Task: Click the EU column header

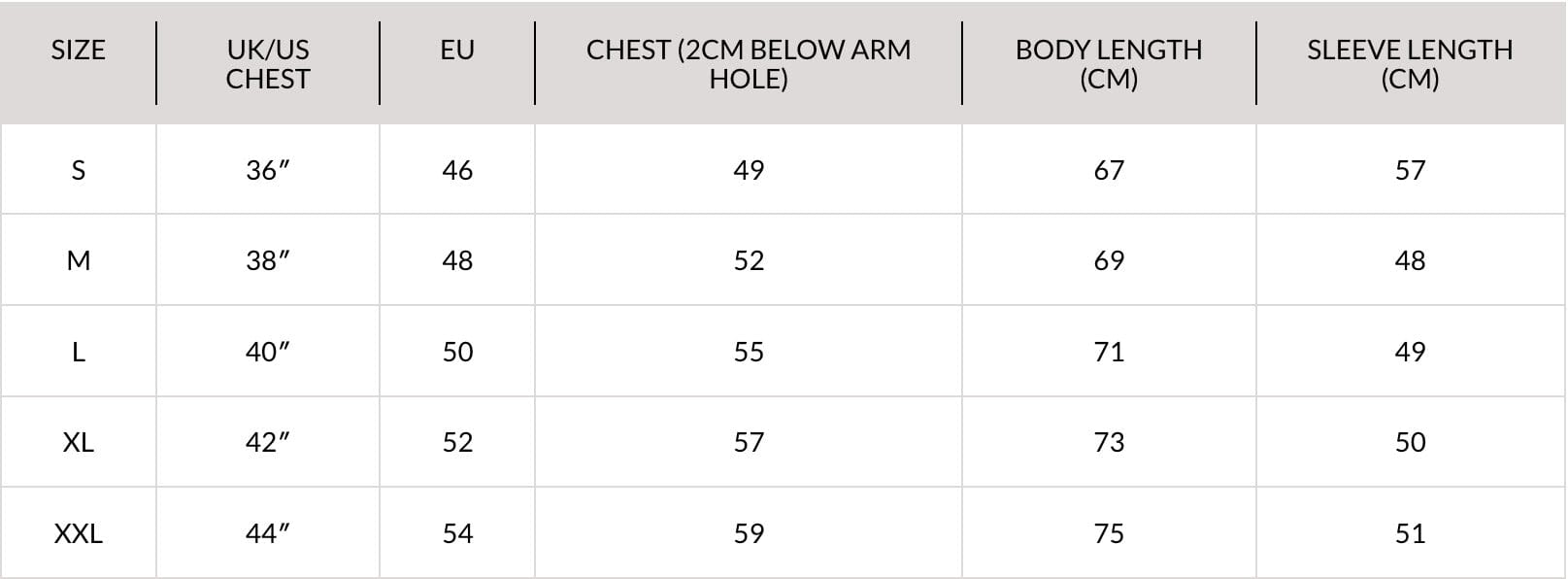Action: (x=457, y=50)
